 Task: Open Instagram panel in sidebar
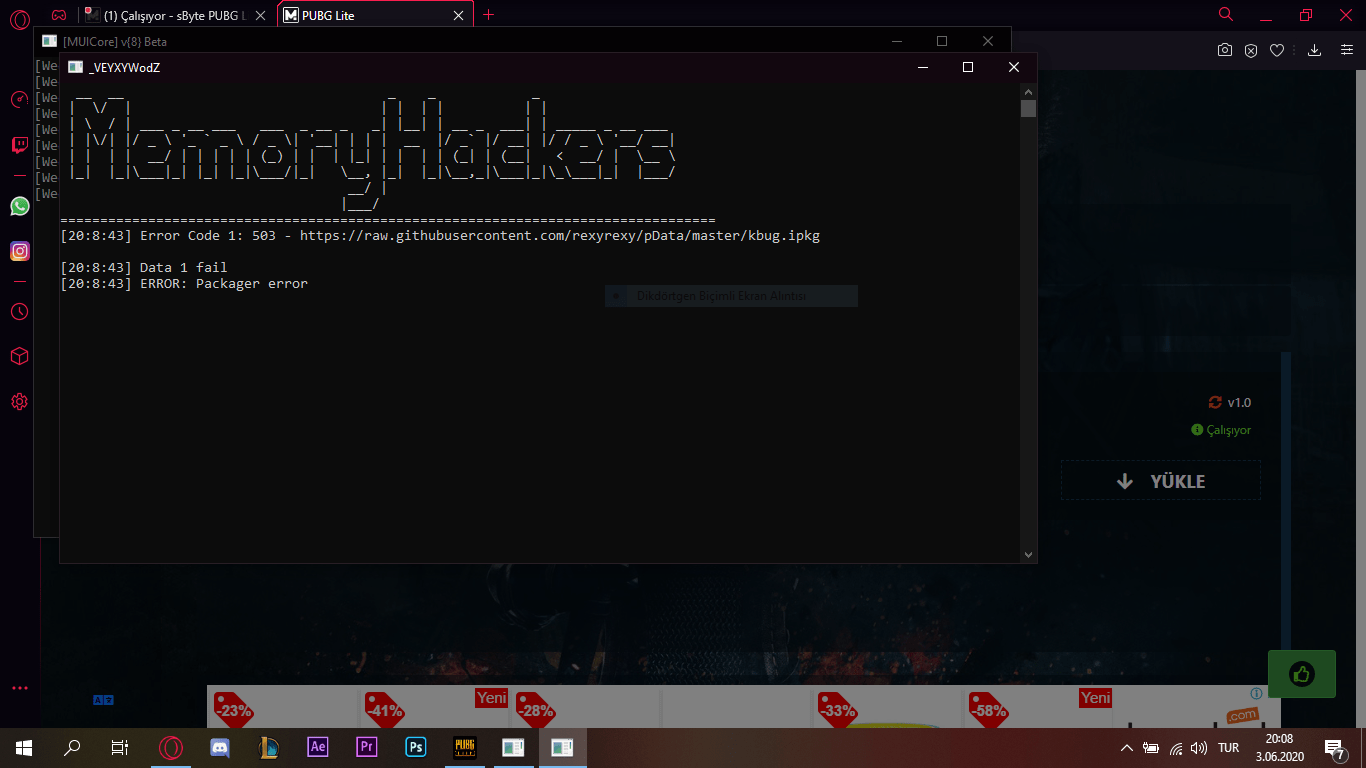(19, 251)
